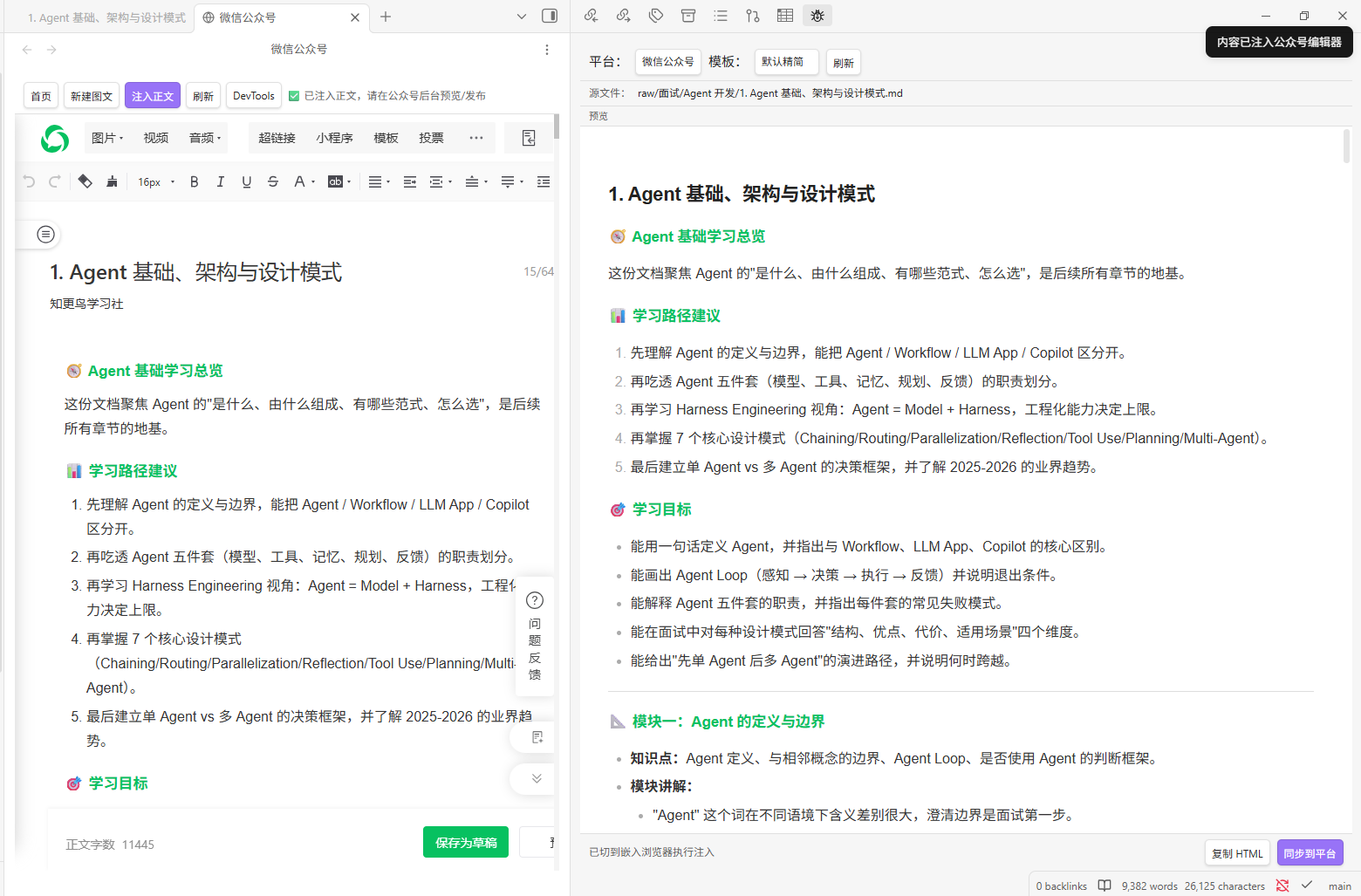Open the backlinks panel icon
Image resolution: width=1361 pixels, height=896 pixels.
click(x=592, y=16)
